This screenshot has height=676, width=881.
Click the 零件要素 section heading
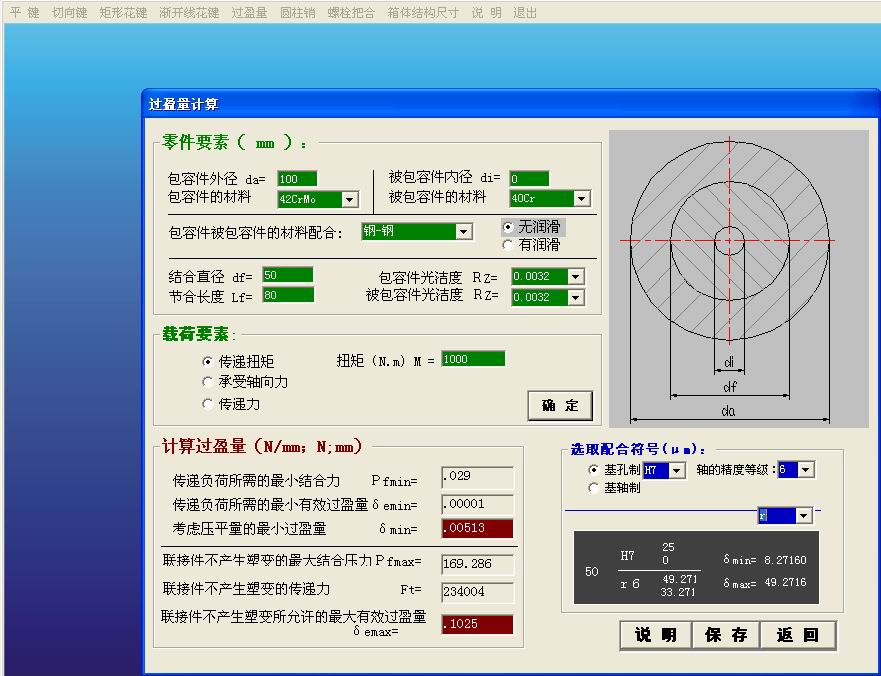(x=235, y=143)
